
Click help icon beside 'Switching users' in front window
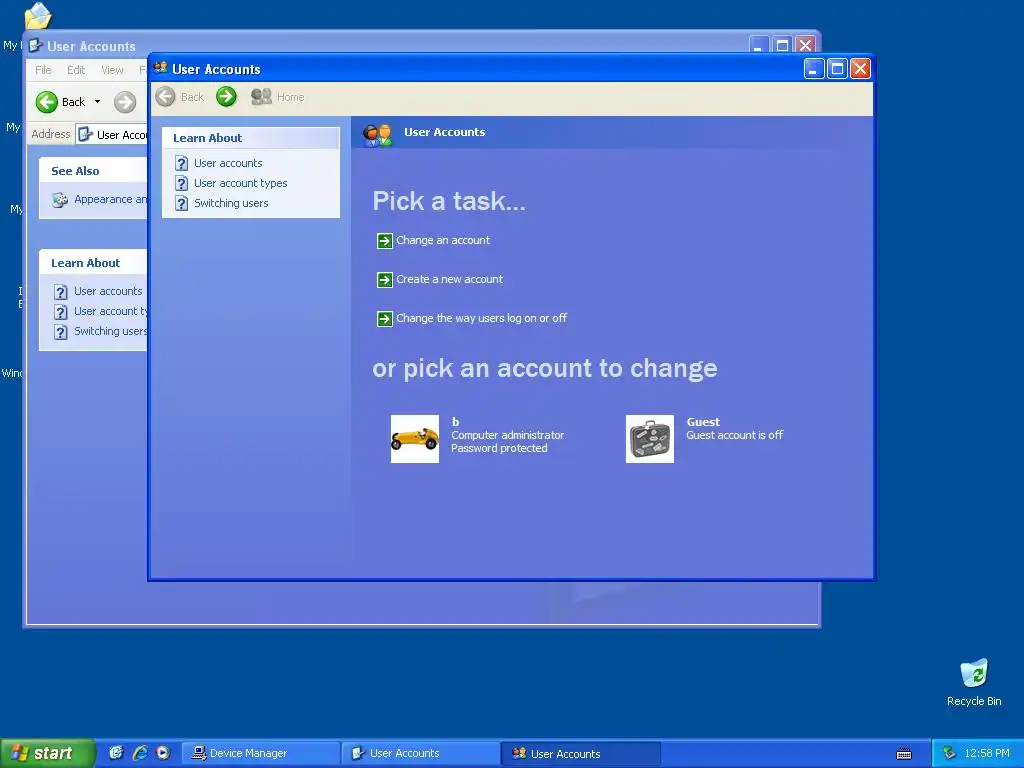pyautogui.click(x=182, y=204)
